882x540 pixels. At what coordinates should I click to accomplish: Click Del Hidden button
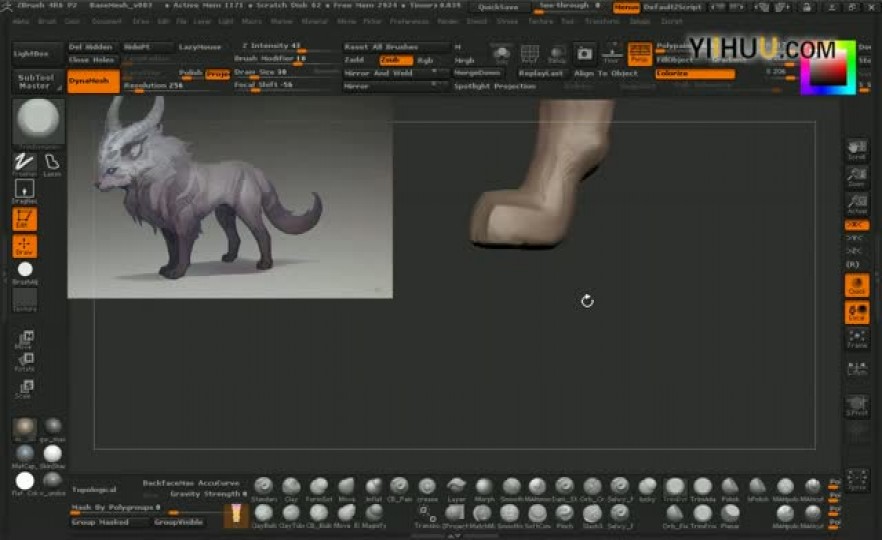pos(92,47)
